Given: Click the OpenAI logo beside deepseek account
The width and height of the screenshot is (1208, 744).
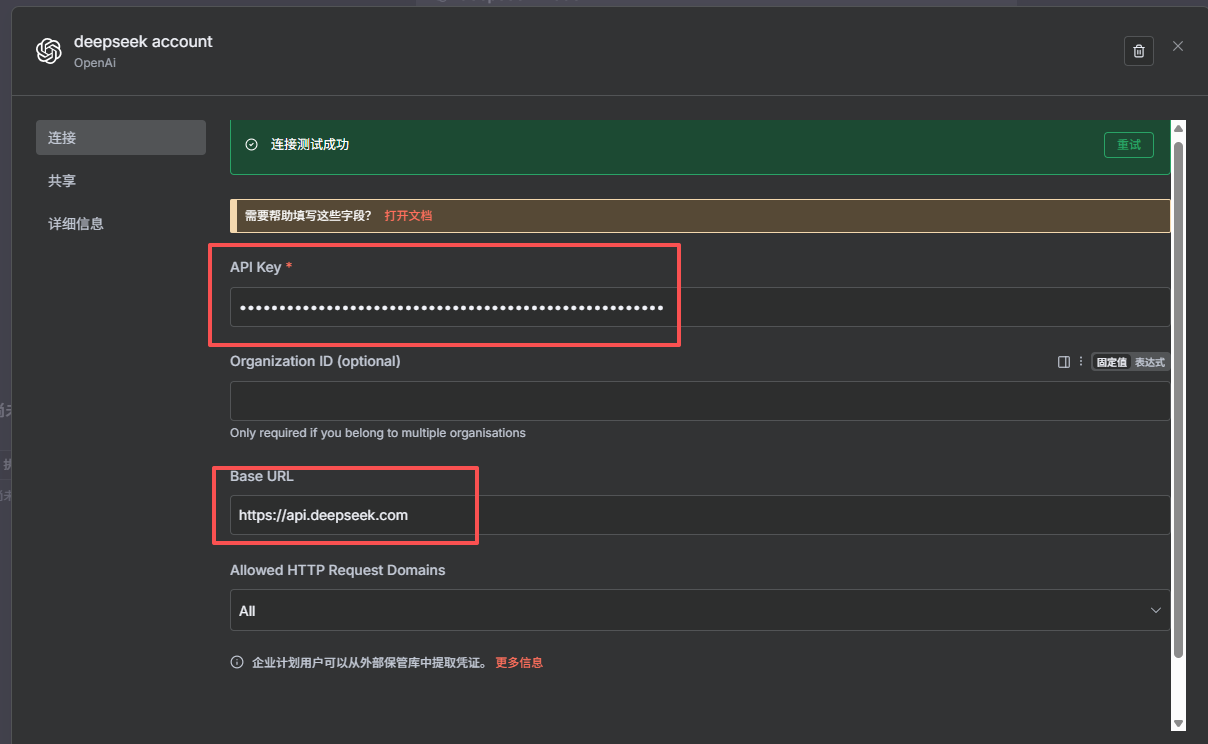Looking at the screenshot, I should (x=48, y=51).
